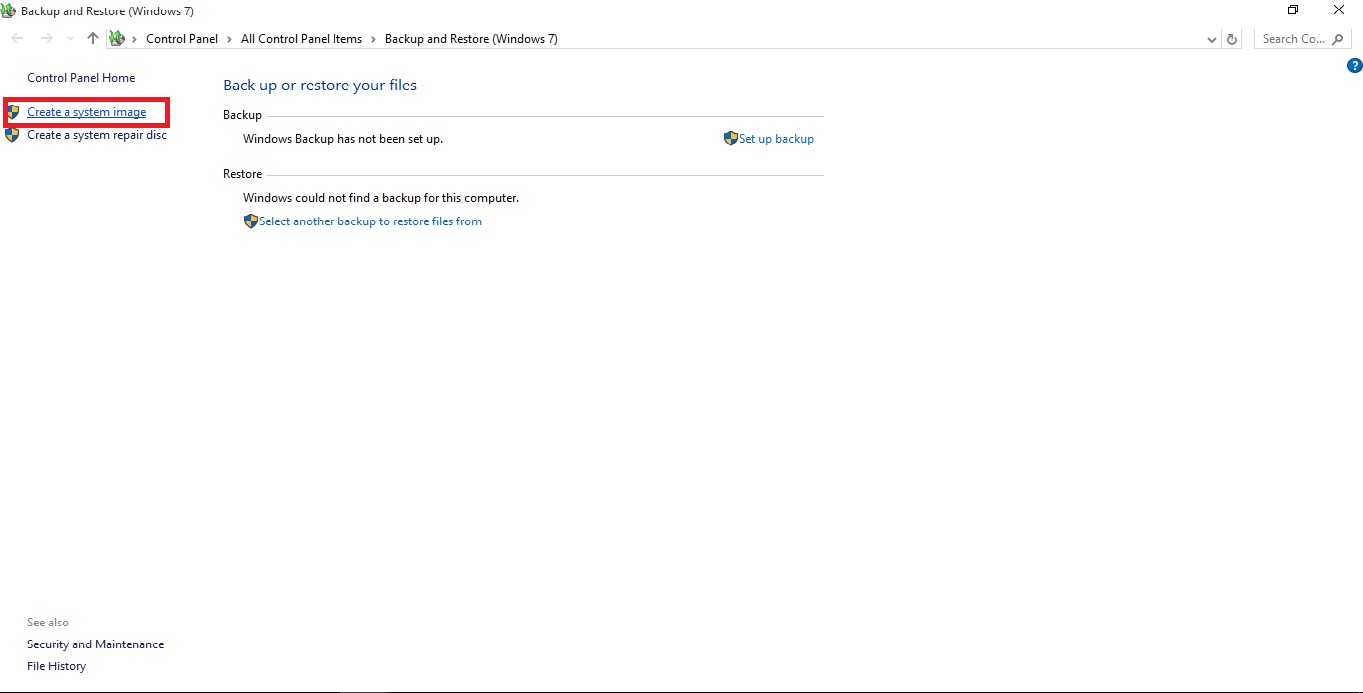Open Create a system repair disc
The width and height of the screenshot is (1363, 693).
click(x=97, y=135)
